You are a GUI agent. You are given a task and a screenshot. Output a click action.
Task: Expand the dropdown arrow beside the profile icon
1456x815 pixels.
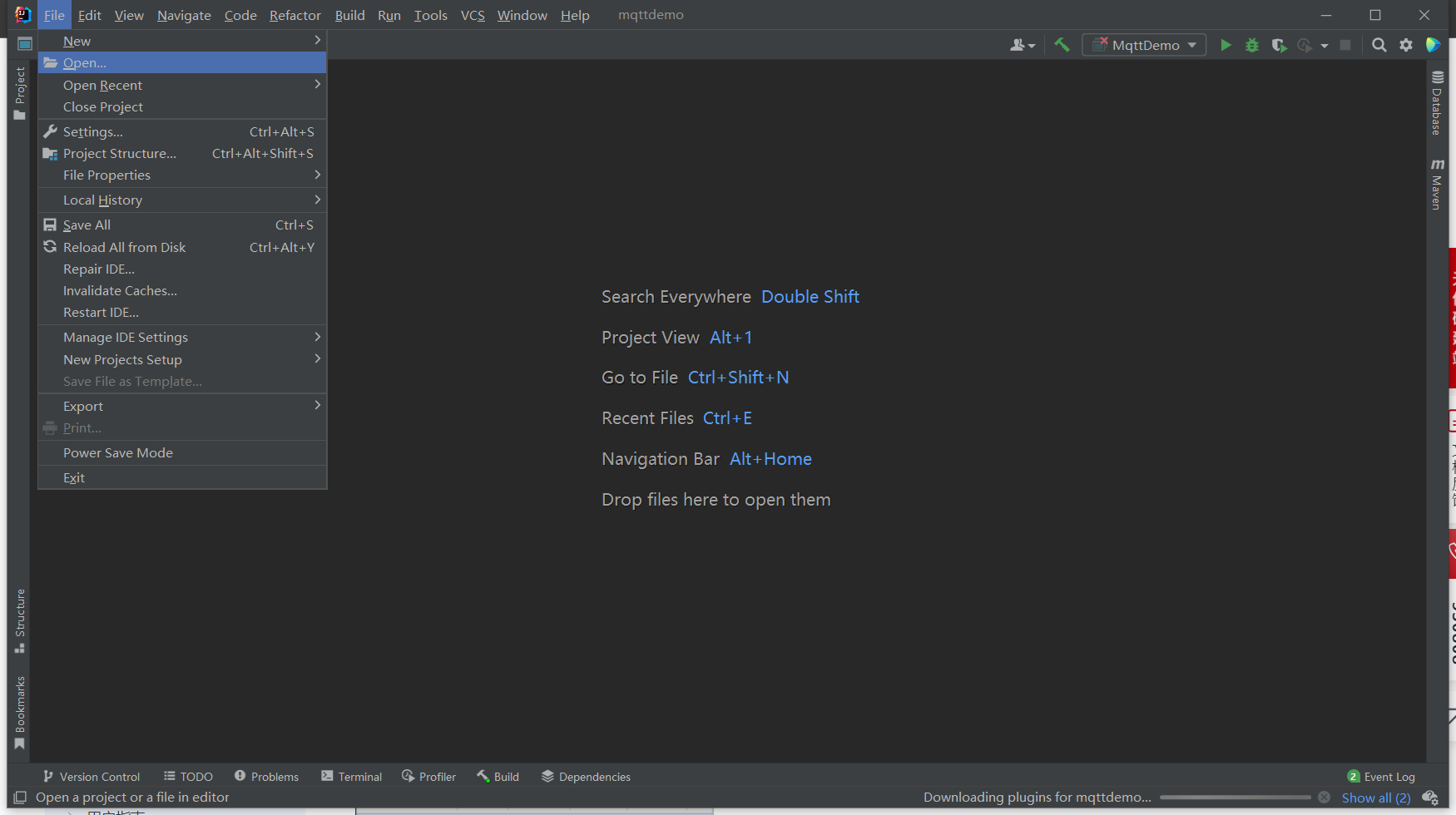(x=1325, y=46)
